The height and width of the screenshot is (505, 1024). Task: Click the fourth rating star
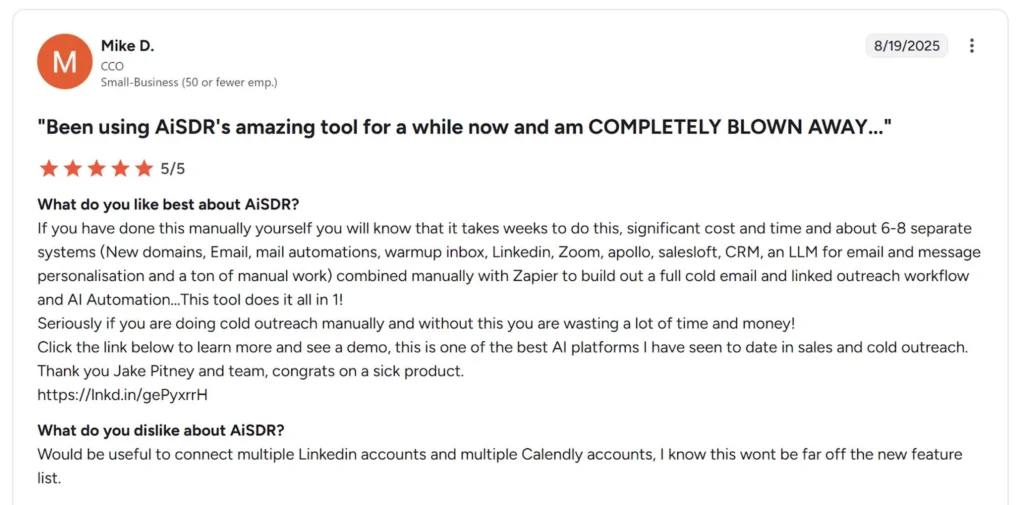click(x=120, y=168)
